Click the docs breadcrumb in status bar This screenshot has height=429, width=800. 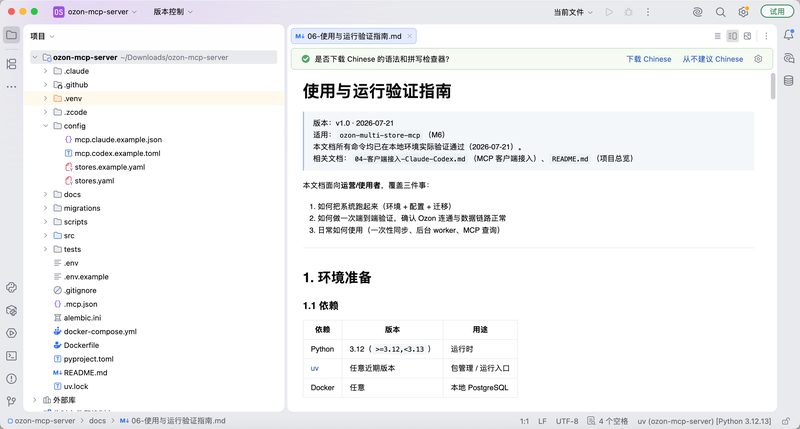coord(97,421)
